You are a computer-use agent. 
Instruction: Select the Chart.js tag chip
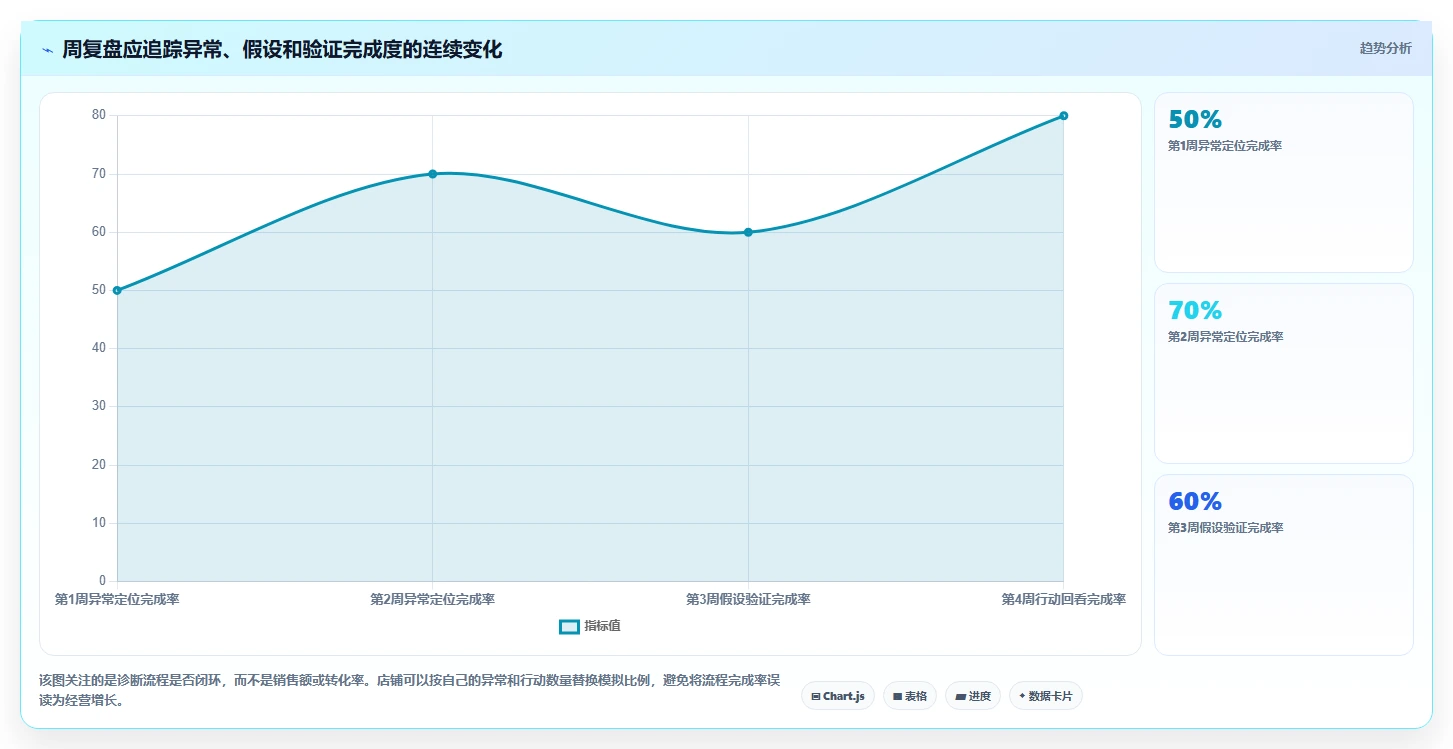pos(838,696)
